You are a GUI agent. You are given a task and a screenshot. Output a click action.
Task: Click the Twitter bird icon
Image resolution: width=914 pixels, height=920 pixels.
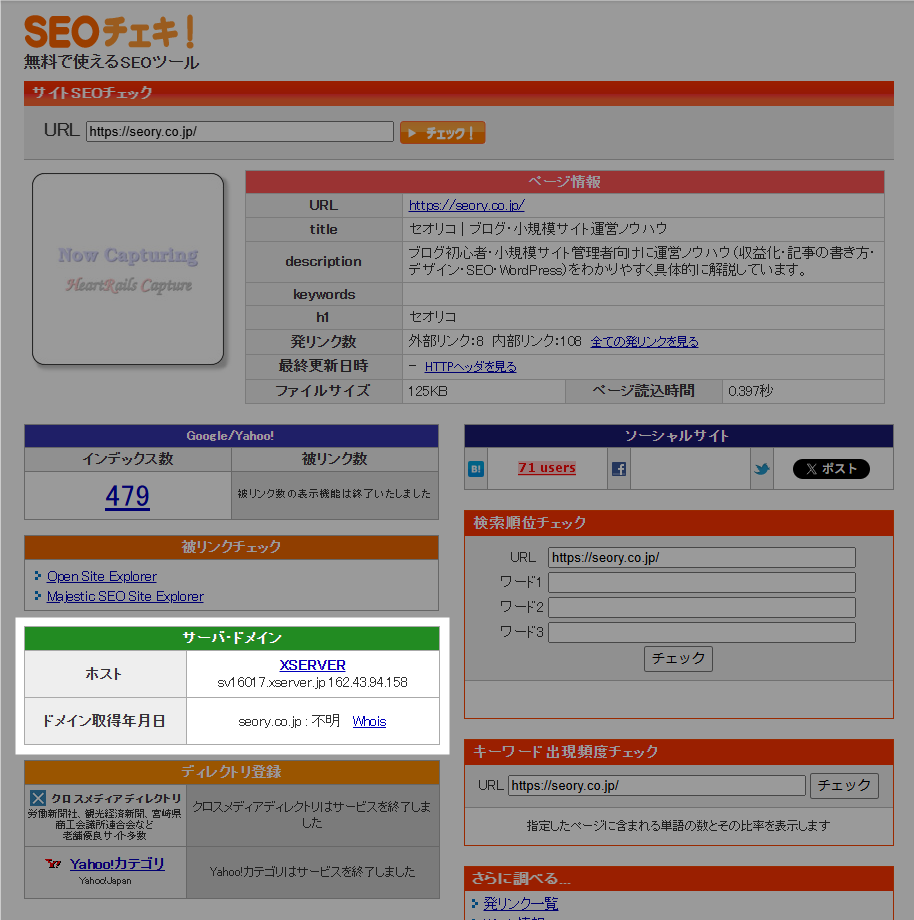(761, 469)
